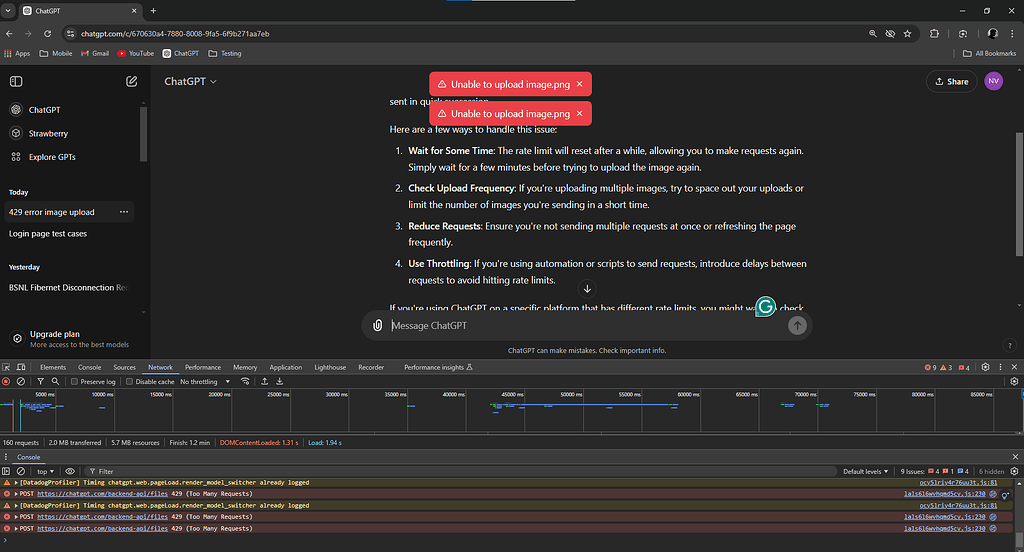Viewport: 1024px width, 552px height.
Task: Expand the Default levels dropdown
Action: tap(866, 471)
